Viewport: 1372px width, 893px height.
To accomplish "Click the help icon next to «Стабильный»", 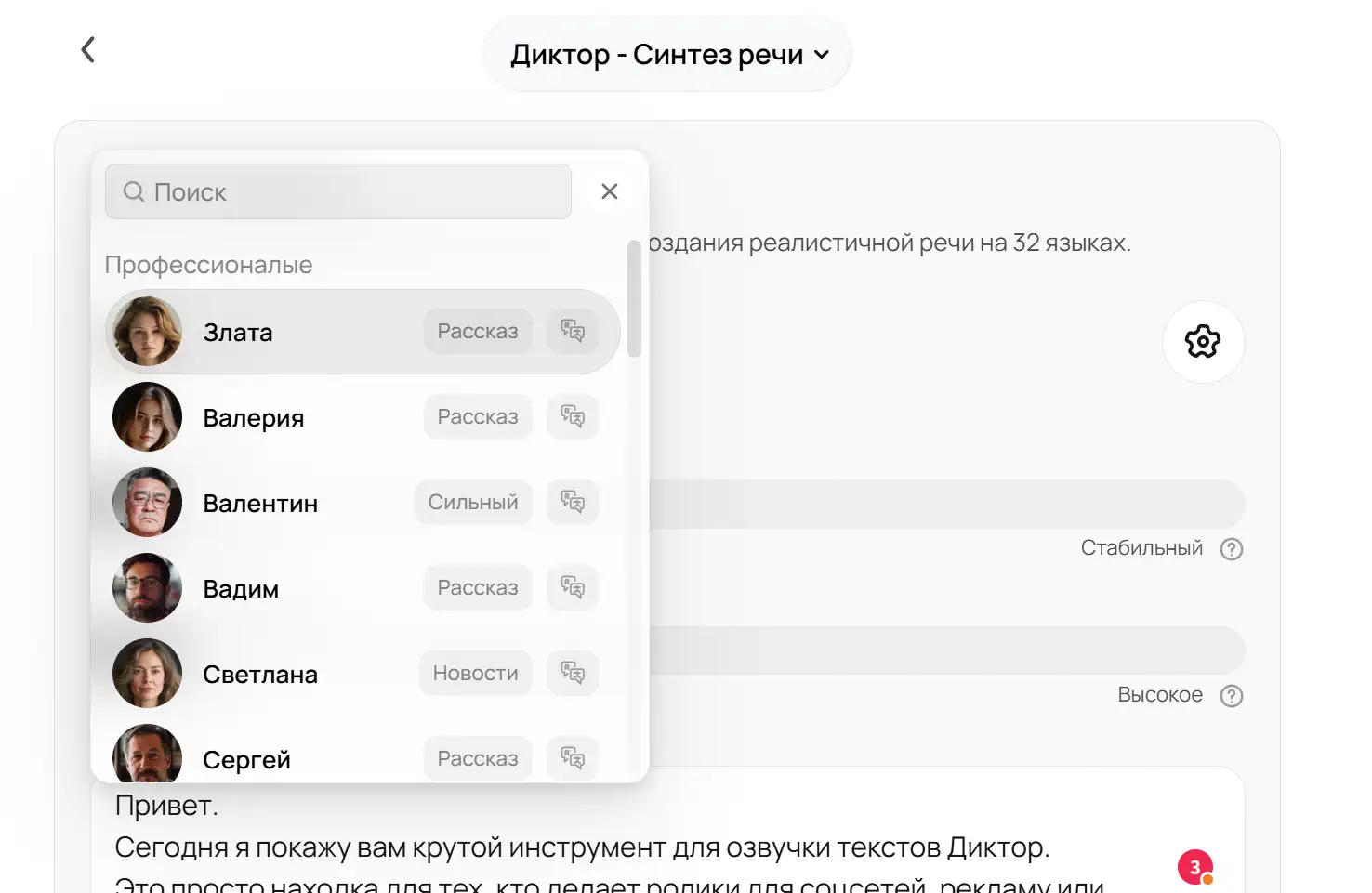I will point(1232,549).
